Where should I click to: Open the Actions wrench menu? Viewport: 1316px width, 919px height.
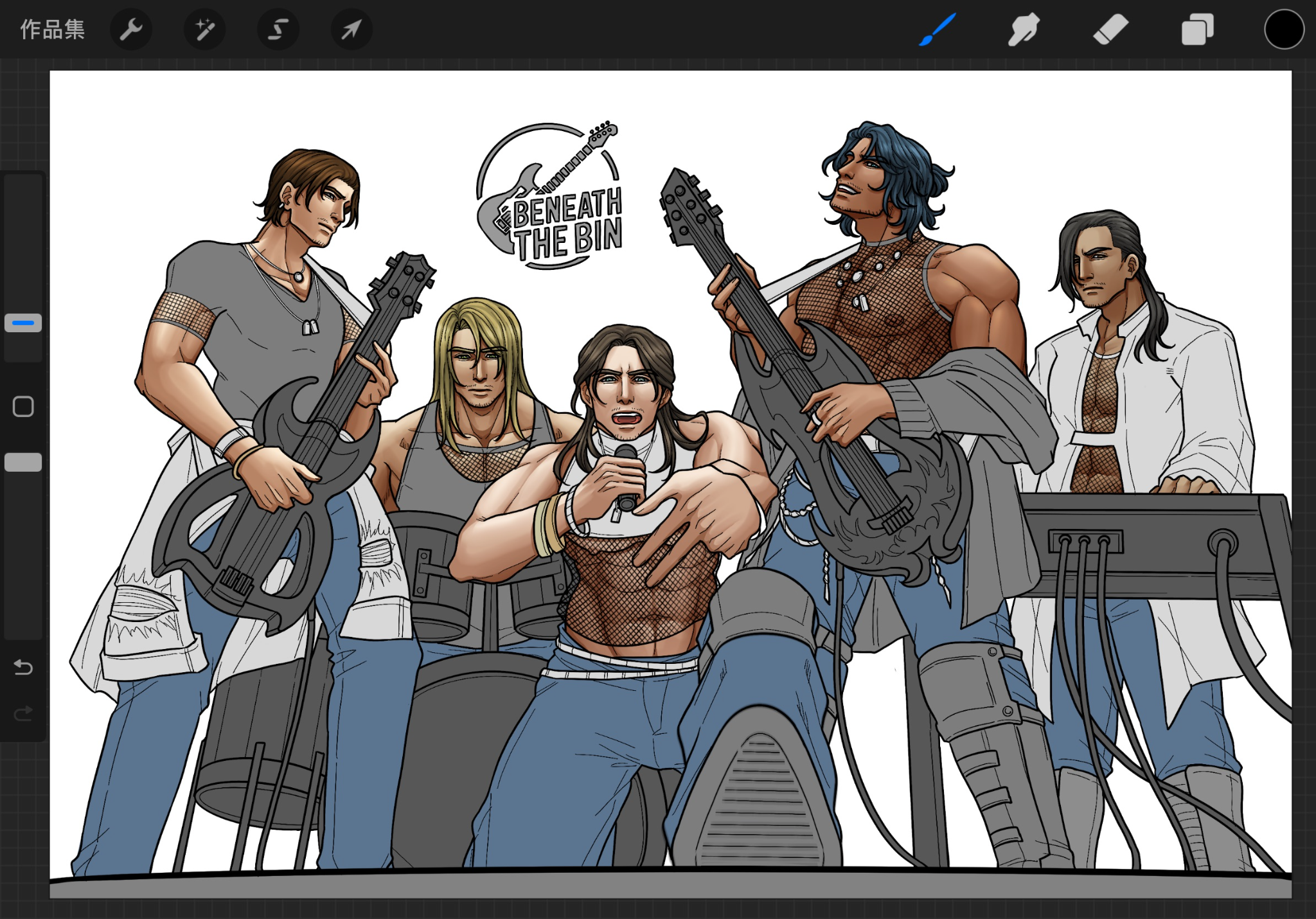[x=131, y=30]
